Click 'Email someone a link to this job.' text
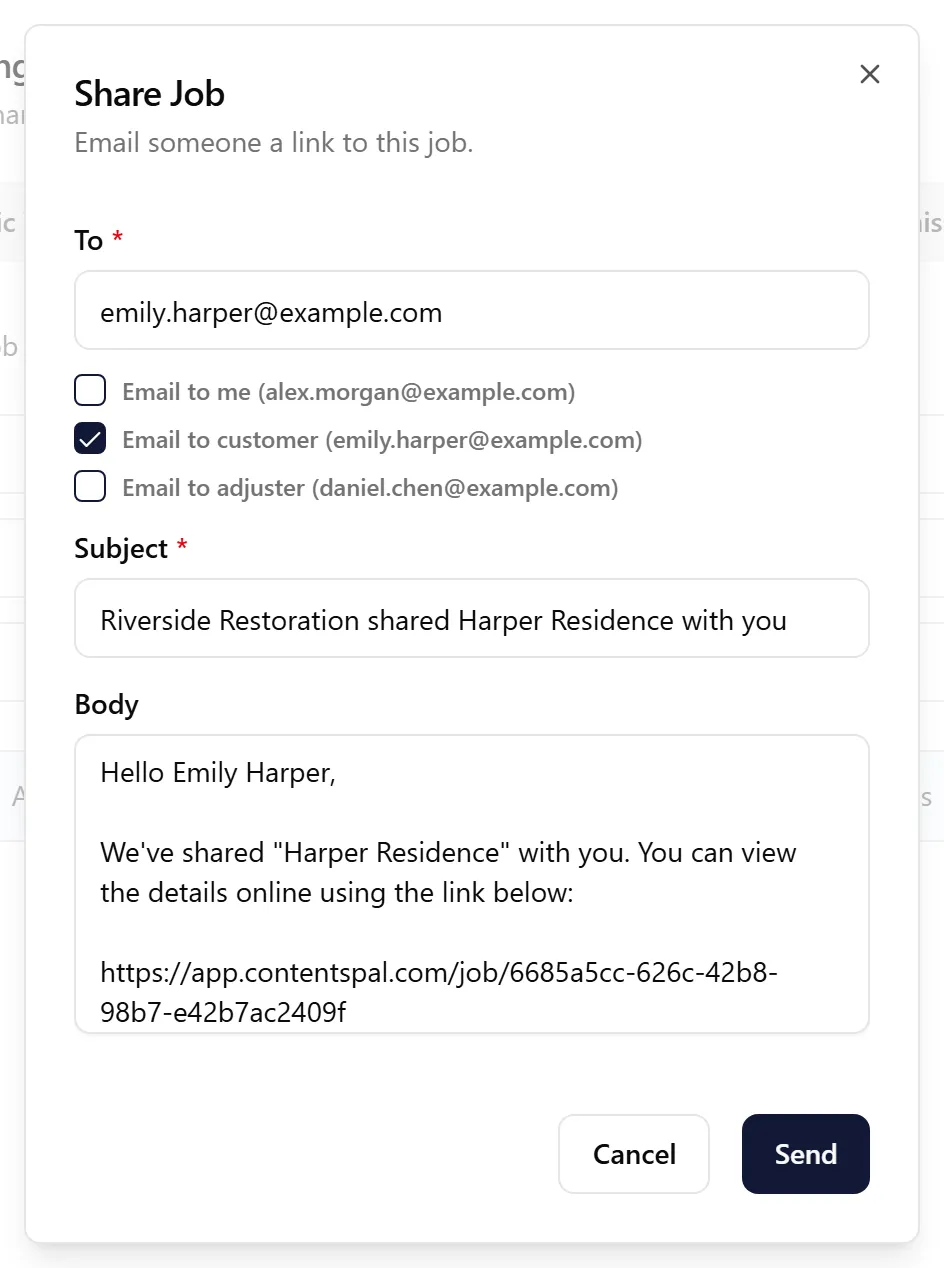 274,142
